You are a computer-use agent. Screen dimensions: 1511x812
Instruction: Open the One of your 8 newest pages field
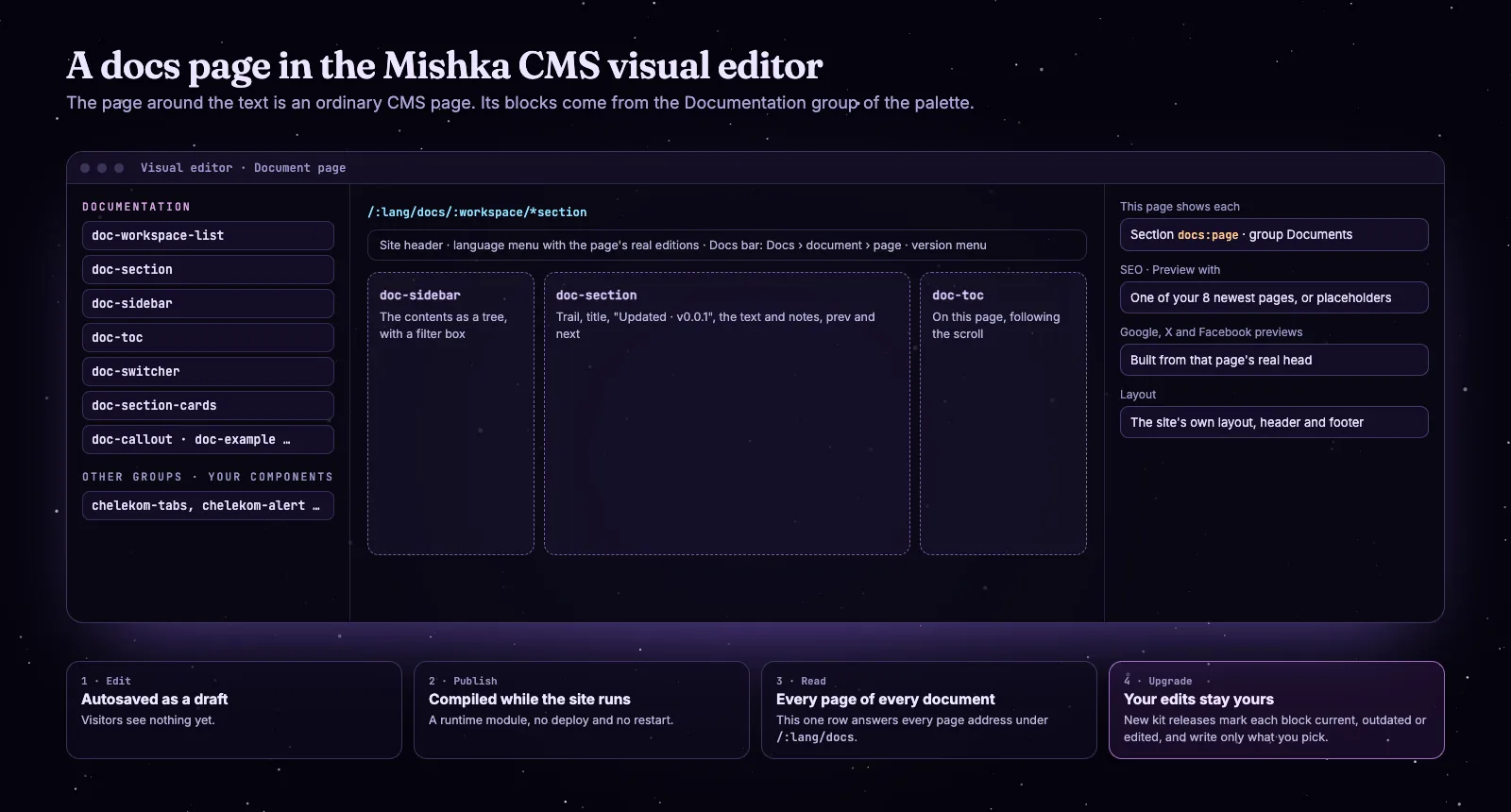coord(1274,297)
